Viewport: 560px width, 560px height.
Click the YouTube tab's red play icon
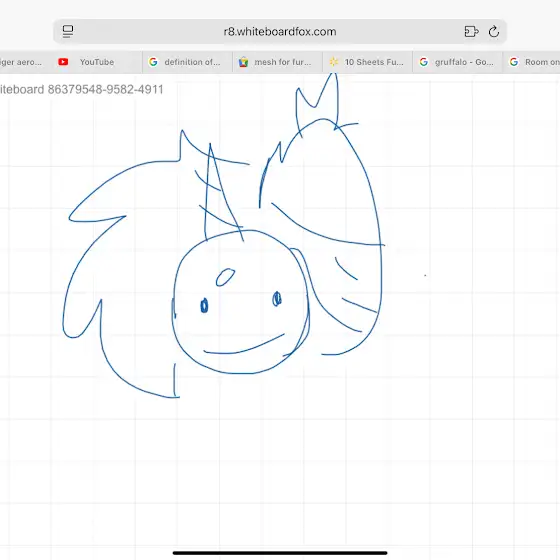click(63, 62)
